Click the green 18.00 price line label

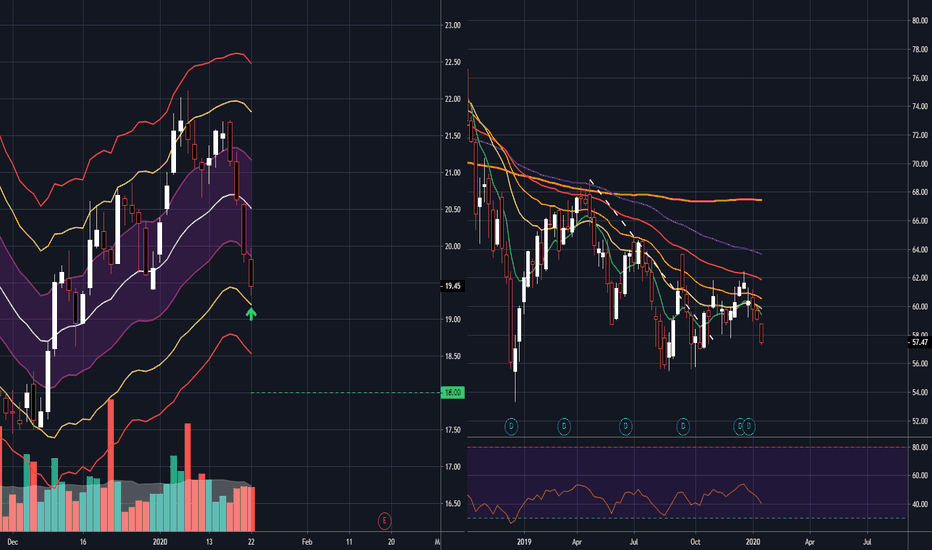point(452,392)
